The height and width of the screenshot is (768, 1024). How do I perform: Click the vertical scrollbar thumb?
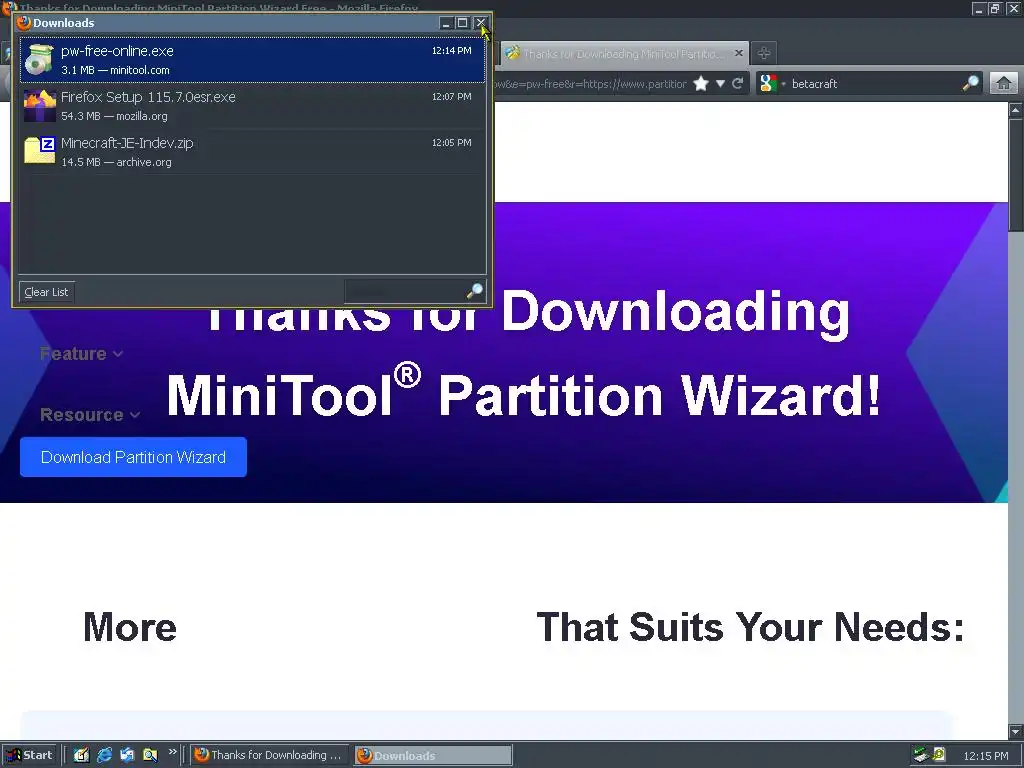click(1016, 174)
